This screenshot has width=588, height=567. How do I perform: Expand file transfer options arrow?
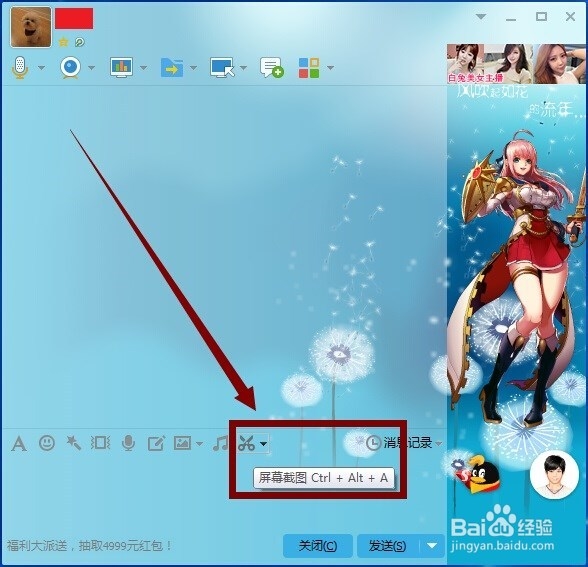(x=194, y=68)
